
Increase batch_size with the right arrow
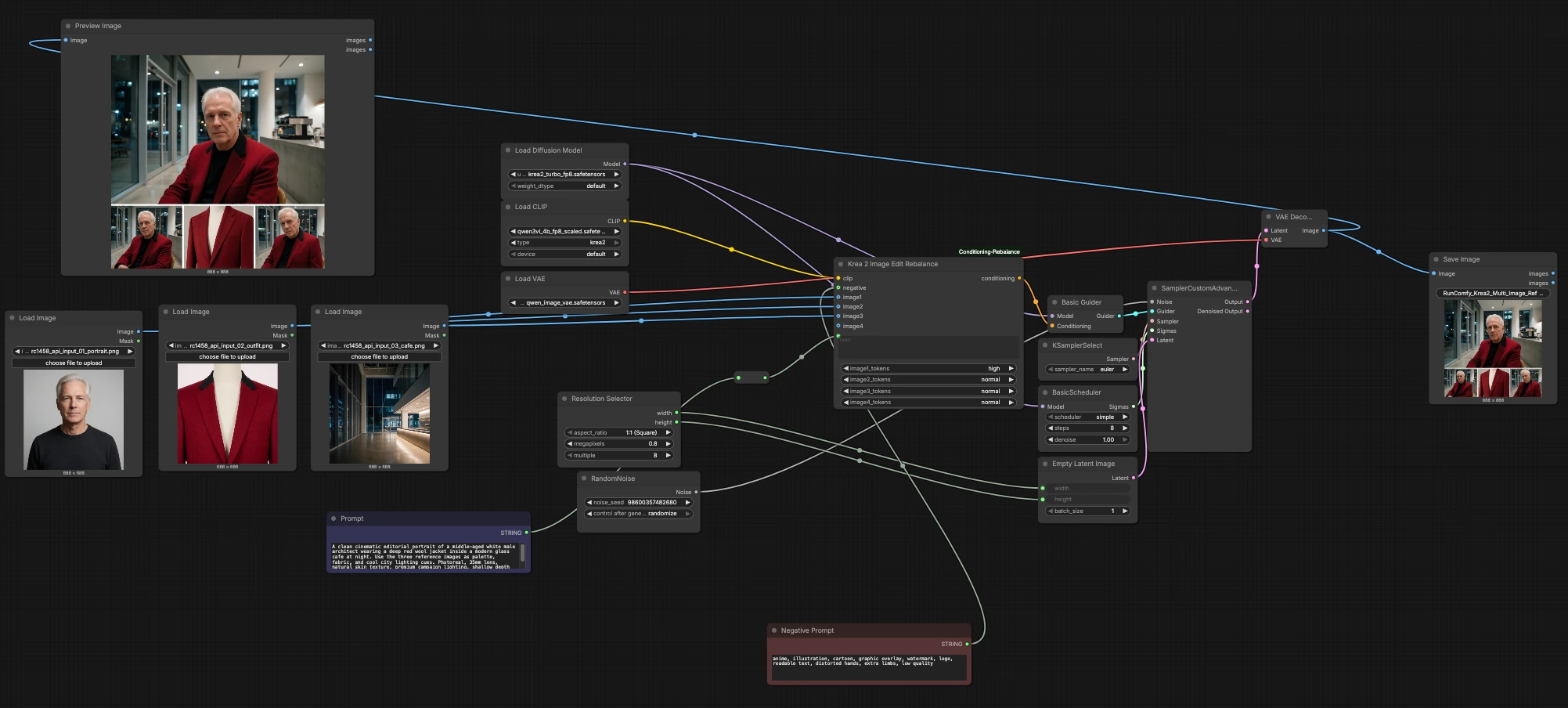point(1125,511)
